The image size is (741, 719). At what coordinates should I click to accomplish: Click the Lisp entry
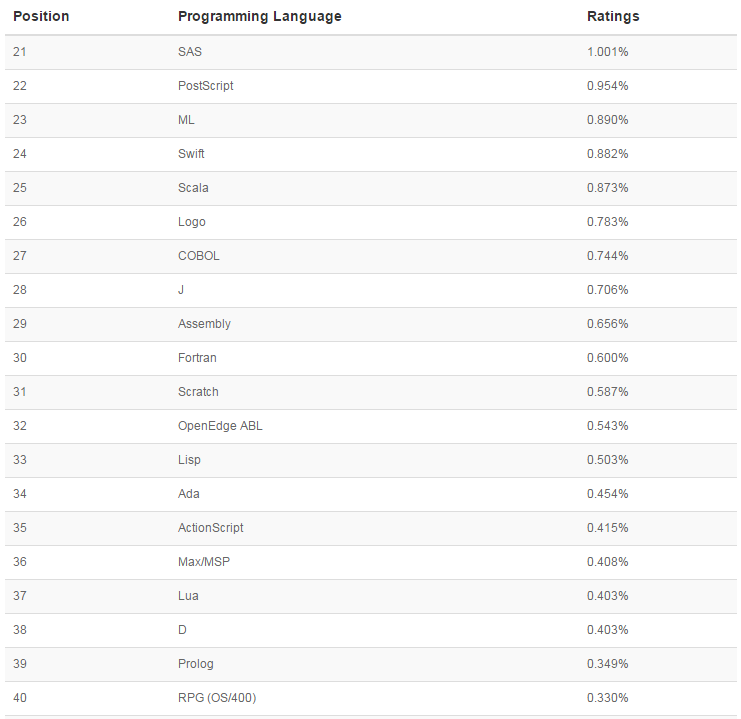point(189,460)
